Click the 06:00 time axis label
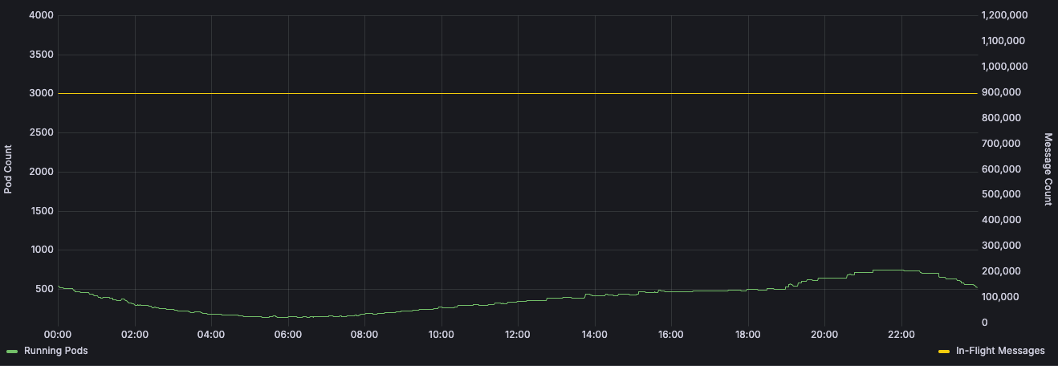Screen dimensions: 1058x366 288,334
